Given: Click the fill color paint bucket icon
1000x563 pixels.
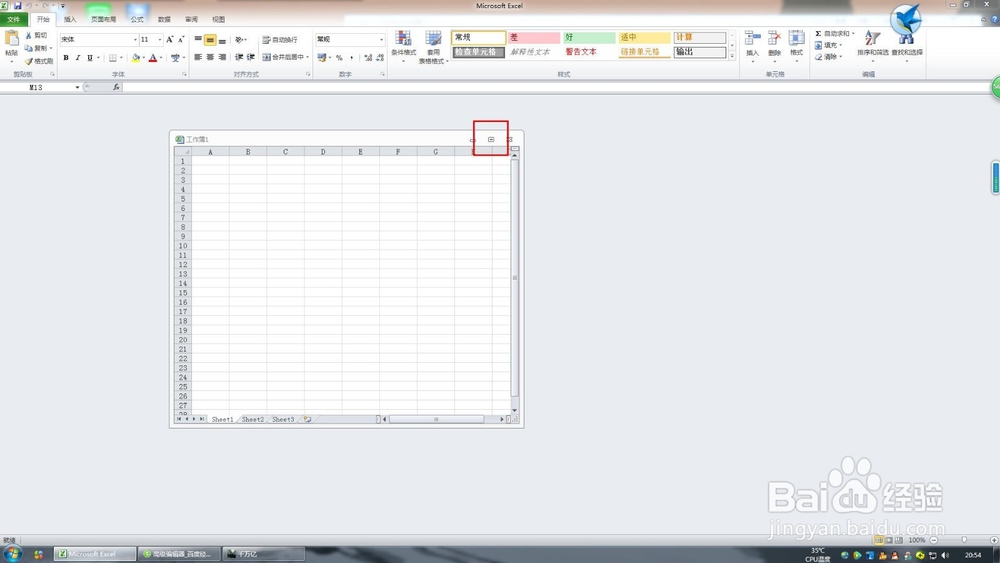Looking at the screenshot, I should (135, 57).
